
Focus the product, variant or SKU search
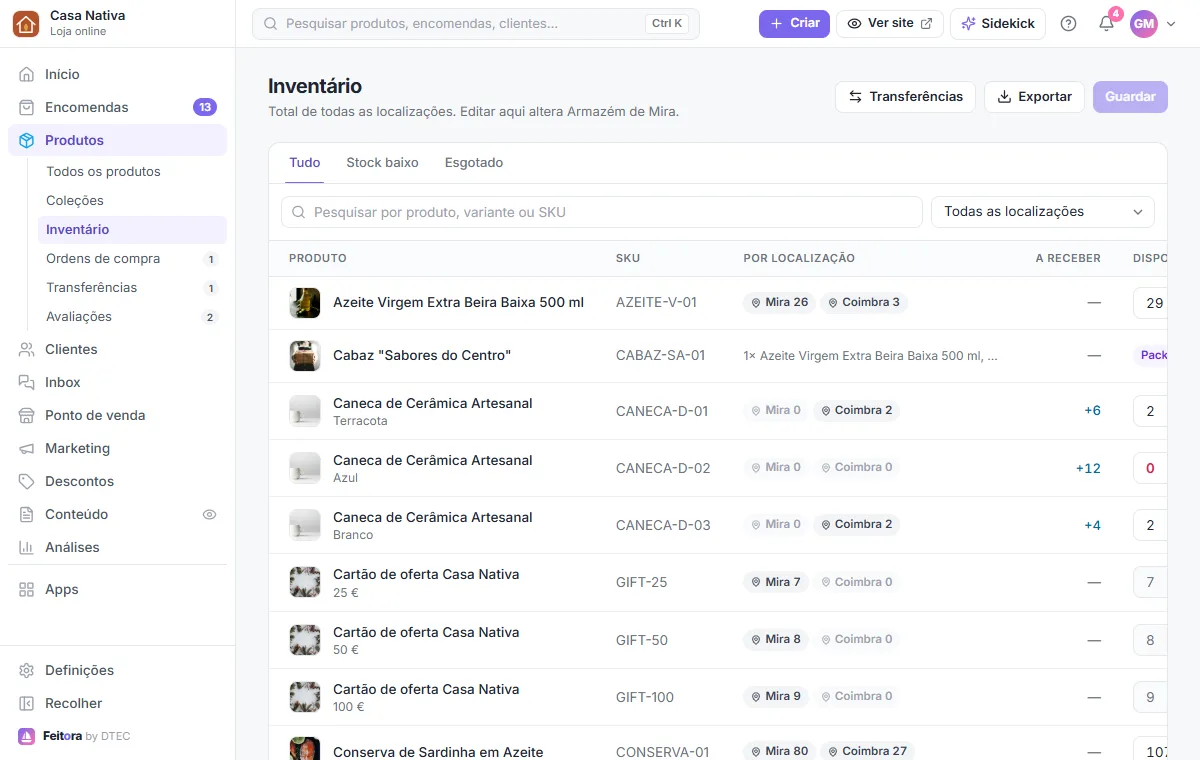click(601, 212)
